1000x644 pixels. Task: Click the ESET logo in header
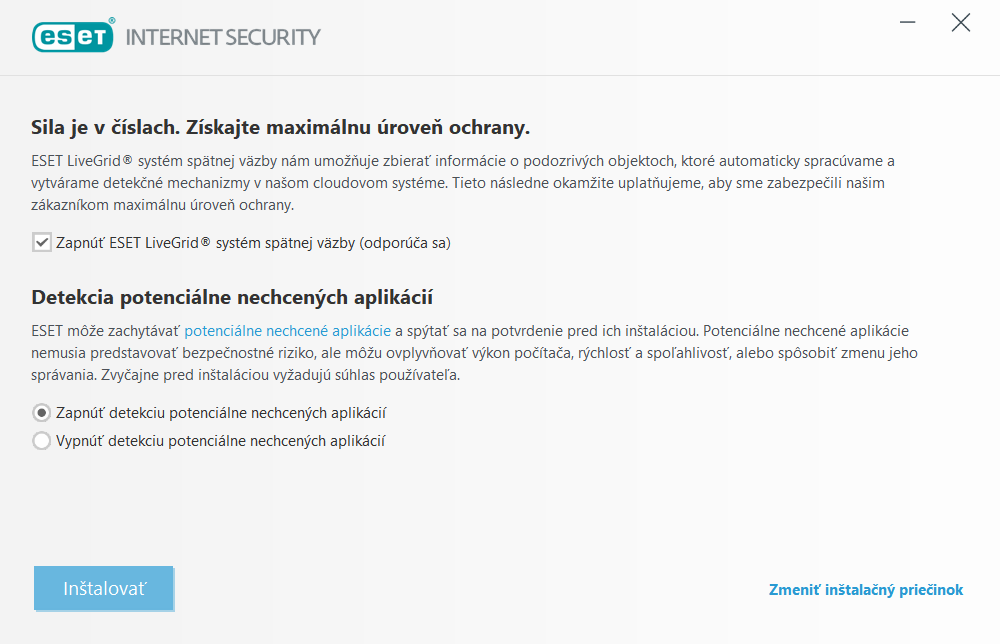[73, 37]
